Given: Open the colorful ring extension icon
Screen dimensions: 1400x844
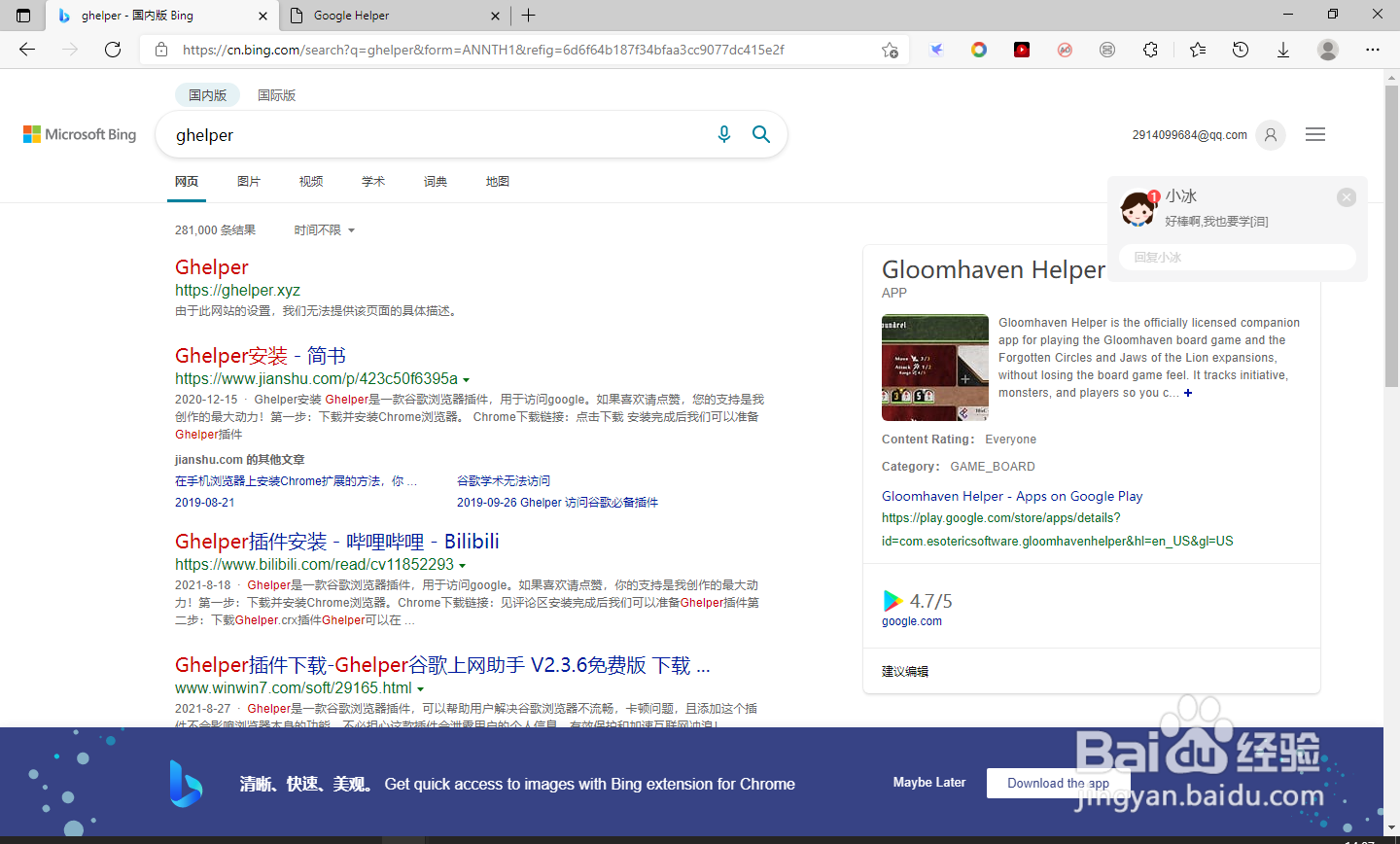Looking at the screenshot, I should (x=979, y=50).
